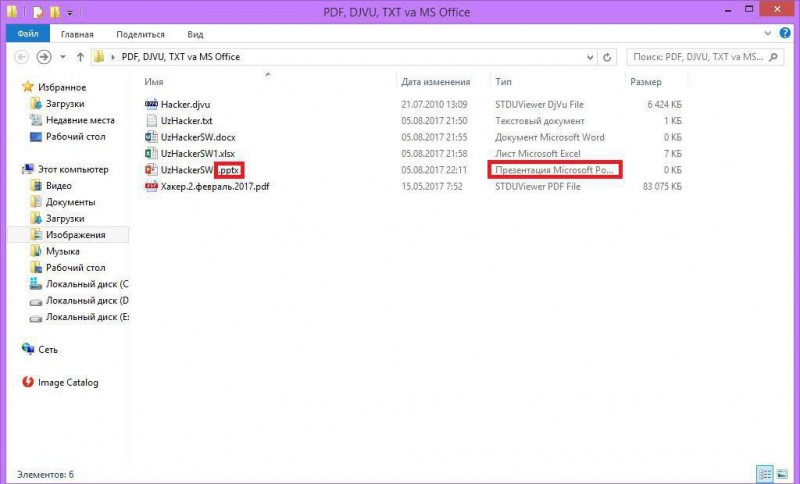Screen dimensions: 800x484
Task: Expand address bar history dropdown
Action: [x=590, y=57]
